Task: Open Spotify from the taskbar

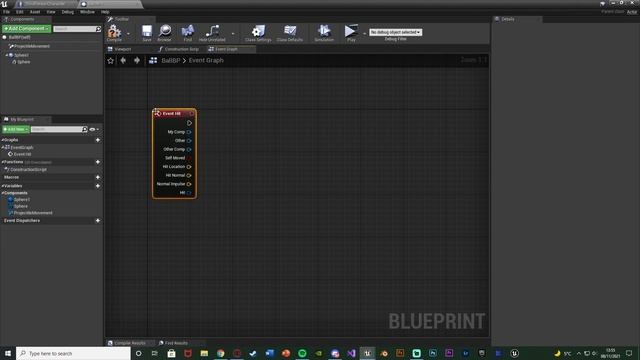Action: pyautogui.click(x=302, y=353)
